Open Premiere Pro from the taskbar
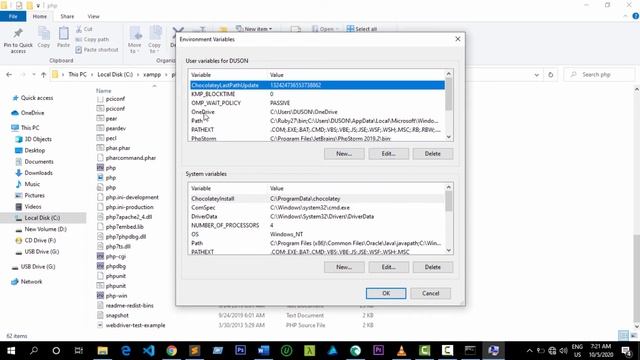640x360 pixels. [x=378, y=351]
